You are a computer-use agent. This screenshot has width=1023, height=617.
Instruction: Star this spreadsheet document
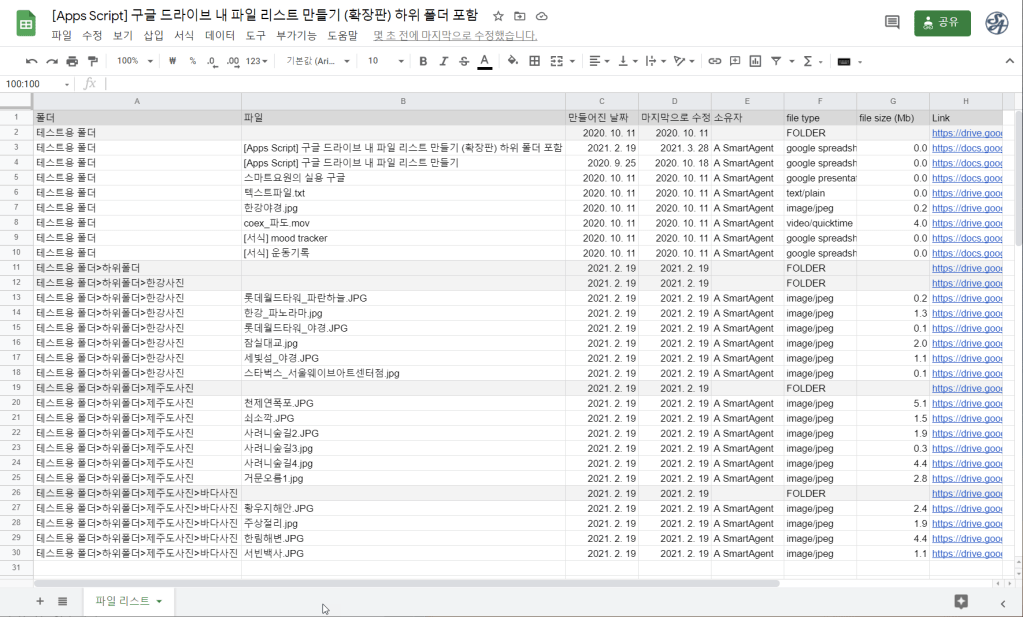498,17
